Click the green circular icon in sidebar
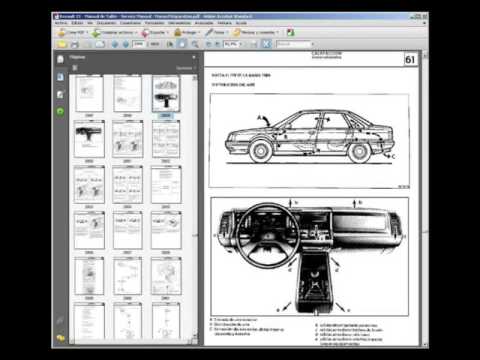The image size is (480, 360). click(60, 112)
